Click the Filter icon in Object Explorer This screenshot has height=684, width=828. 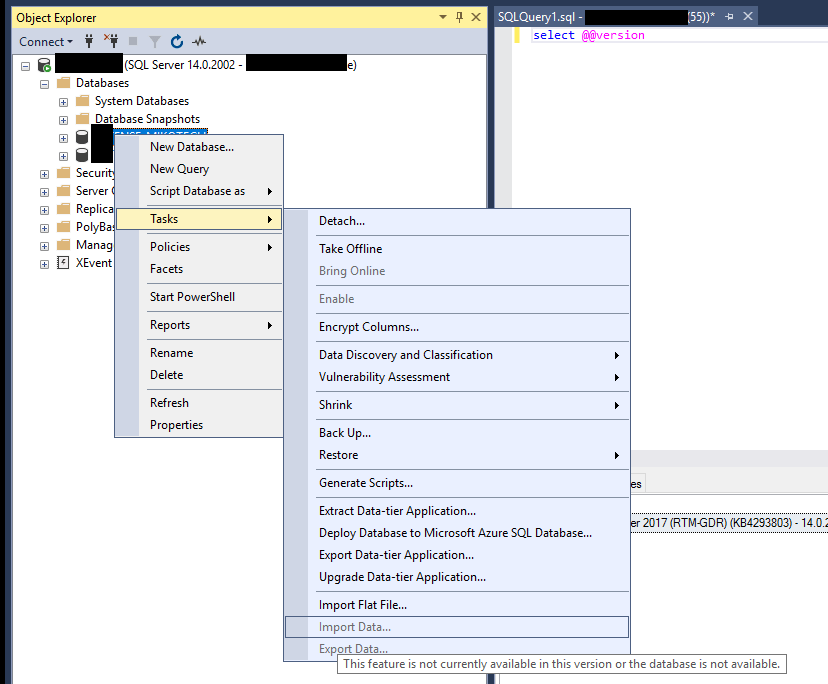155,41
